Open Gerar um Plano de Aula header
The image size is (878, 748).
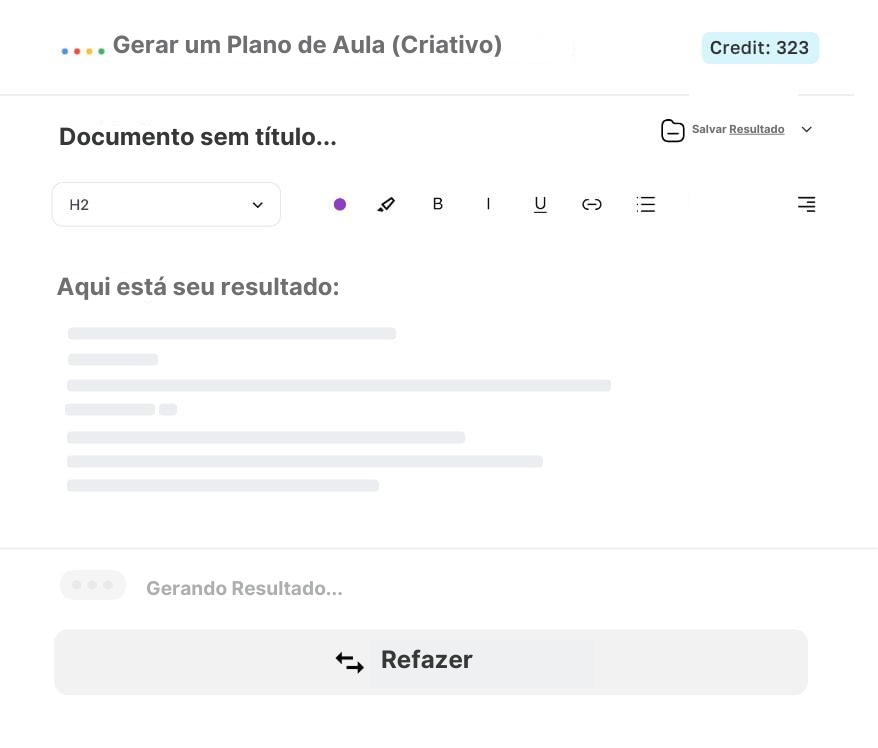(x=307, y=44)
